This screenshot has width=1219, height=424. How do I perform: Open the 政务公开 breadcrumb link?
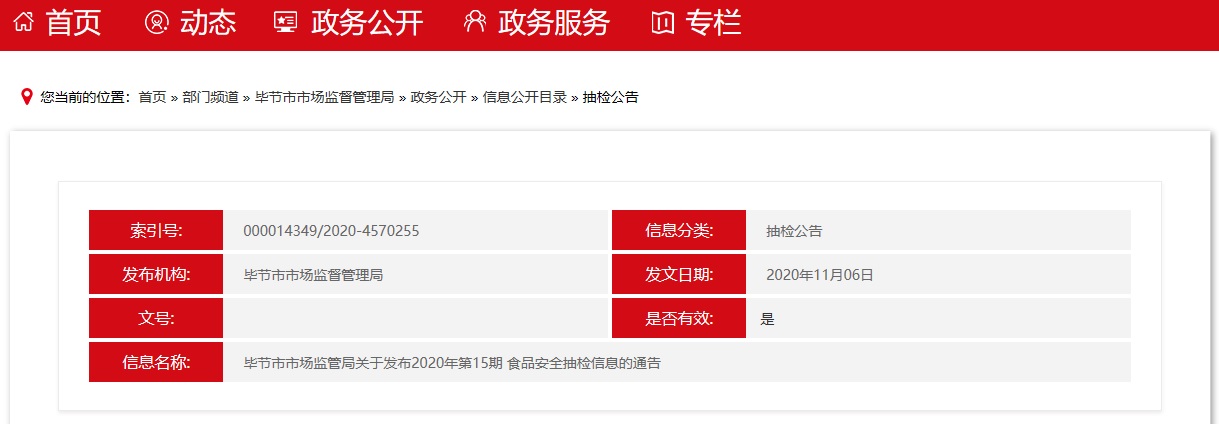pos(438,97)
